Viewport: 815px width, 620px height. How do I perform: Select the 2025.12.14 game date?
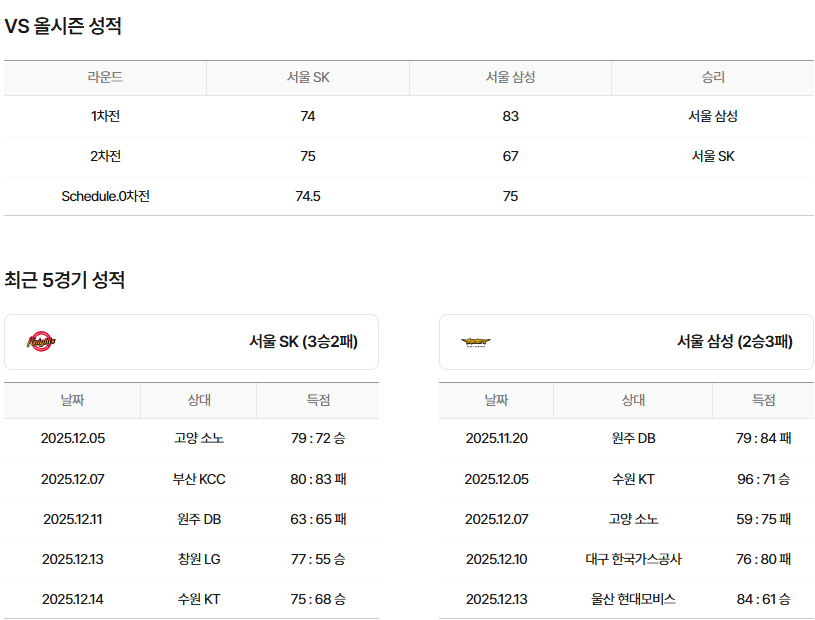[73, 599]
